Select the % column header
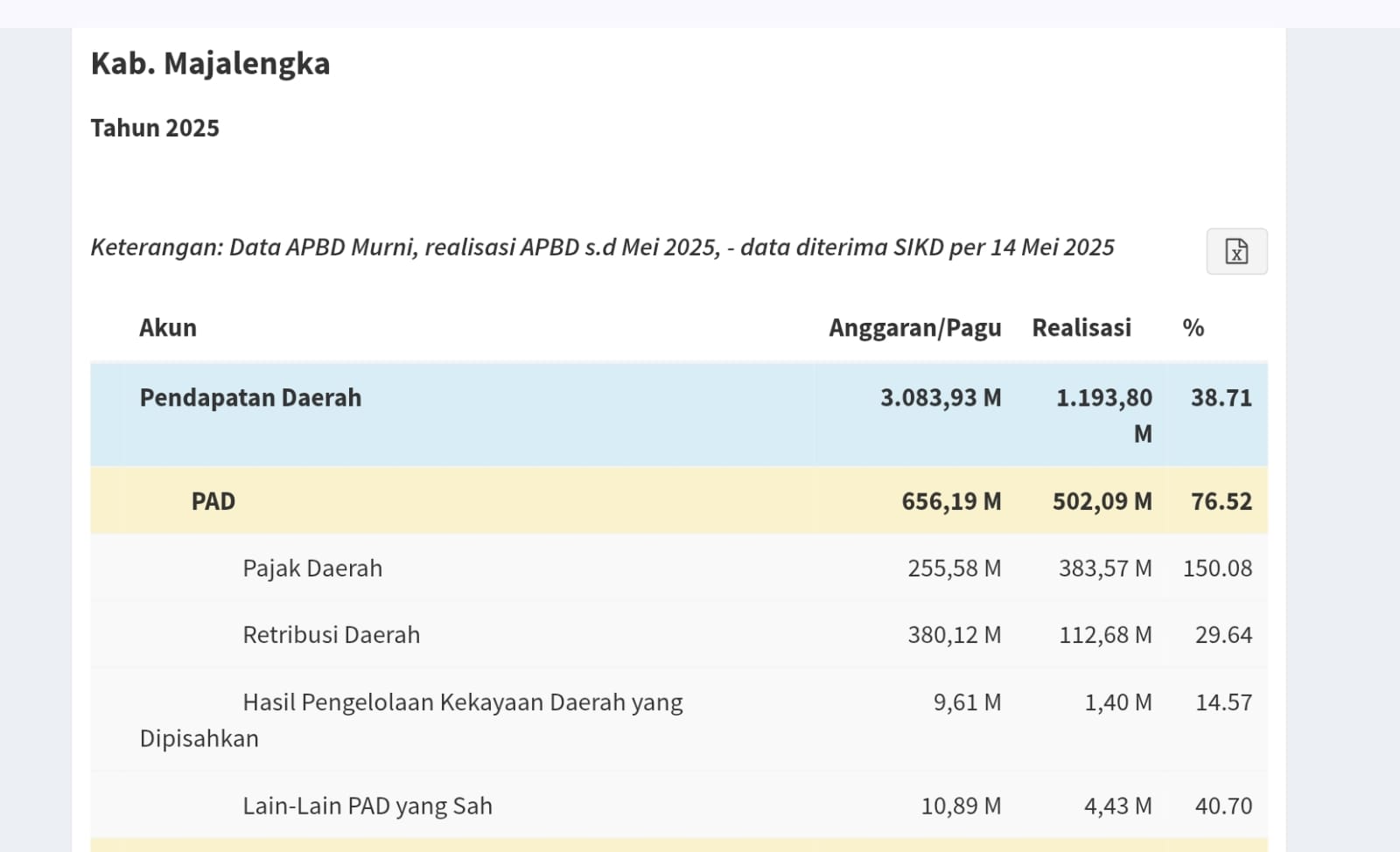The width and height of the screenshot is (1400, 852). click(1193, 328)
